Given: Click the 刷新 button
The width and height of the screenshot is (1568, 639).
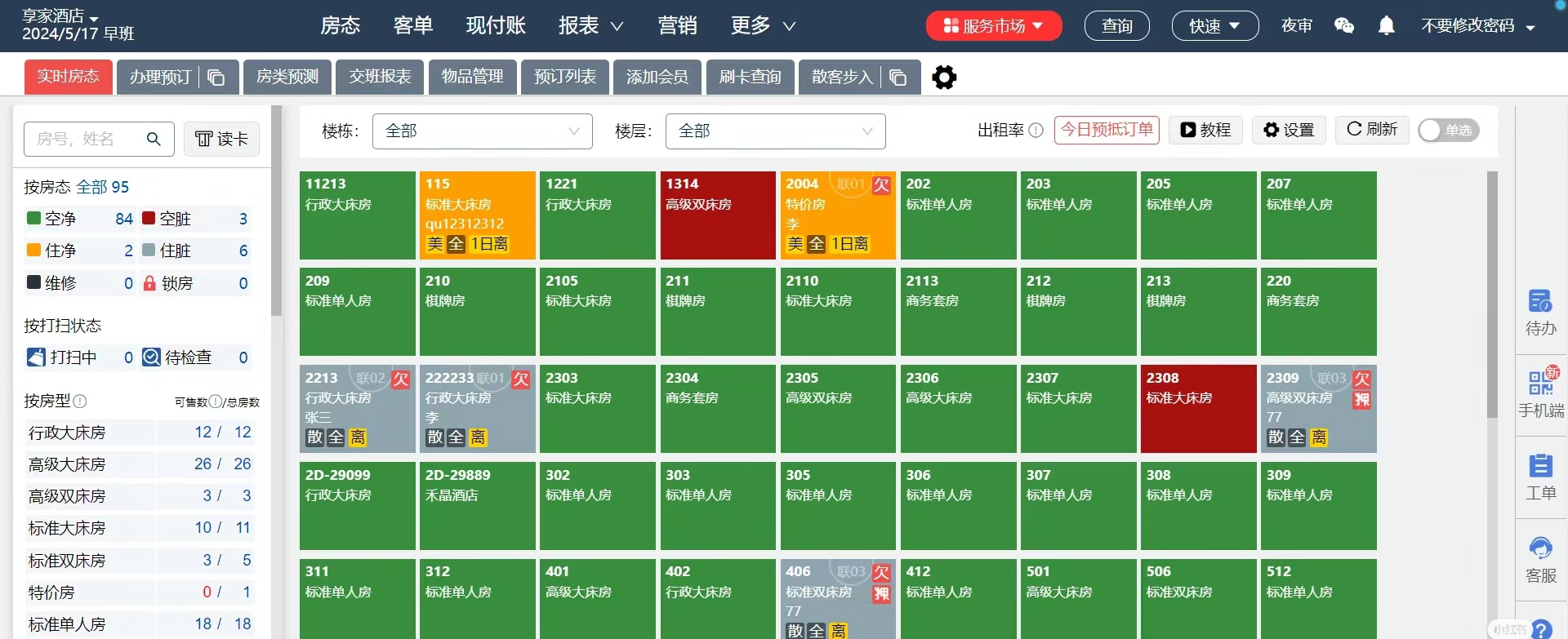Looking at the screenshot, I should [1372, 131].
